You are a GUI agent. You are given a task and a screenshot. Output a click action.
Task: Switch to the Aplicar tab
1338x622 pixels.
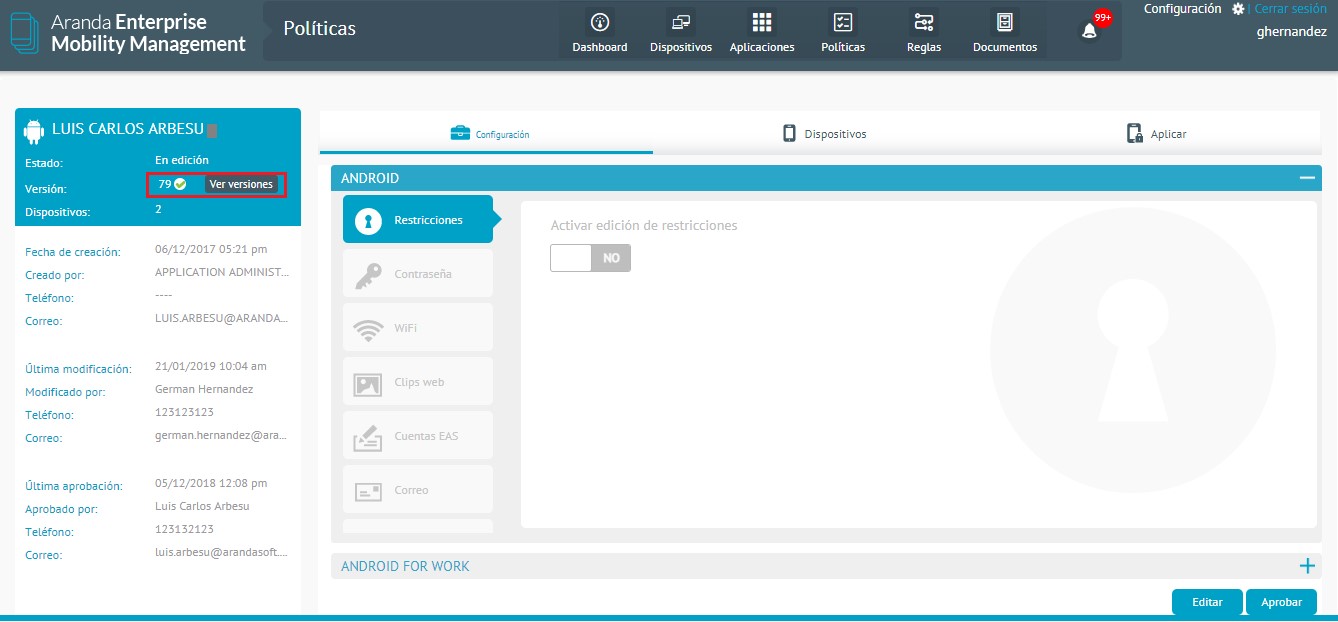(x=1156, y=134)
